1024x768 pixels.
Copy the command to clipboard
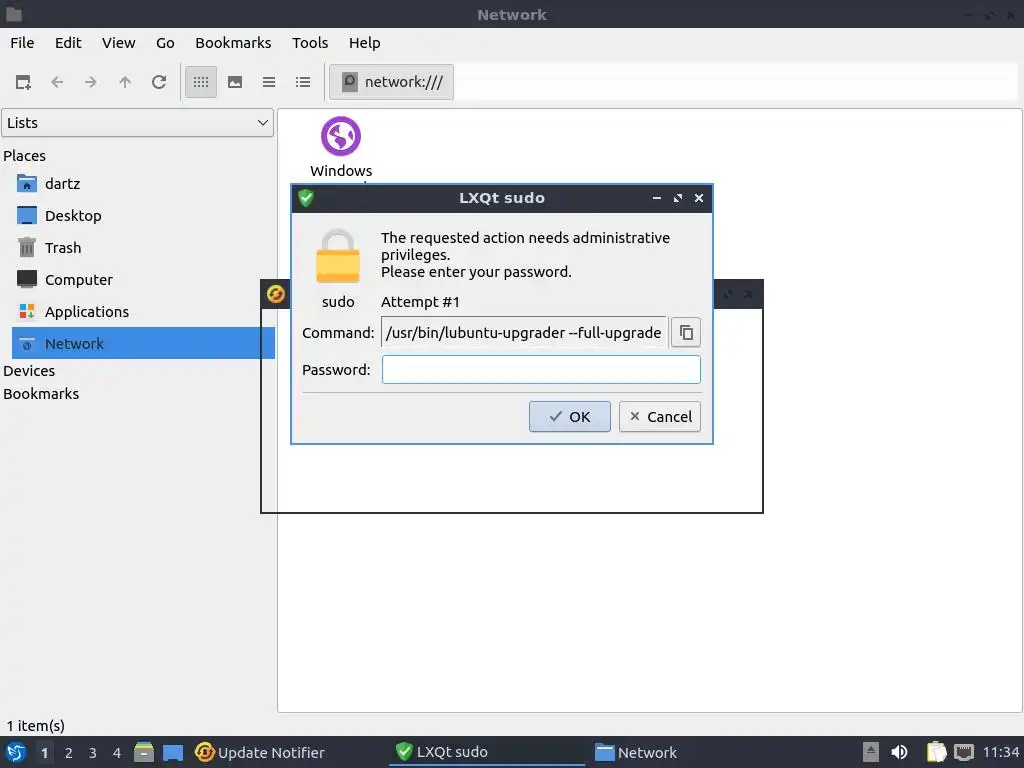point(686,332)
